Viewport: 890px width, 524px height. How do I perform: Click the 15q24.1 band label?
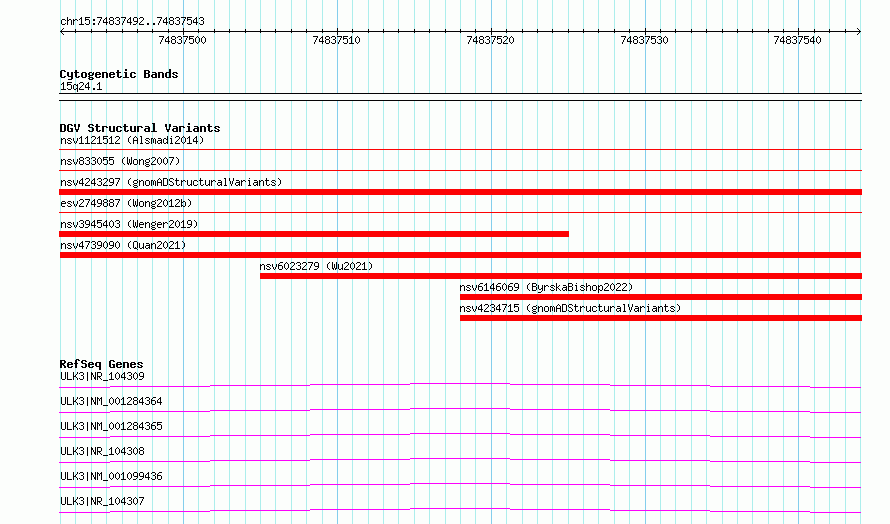point(81,86)
